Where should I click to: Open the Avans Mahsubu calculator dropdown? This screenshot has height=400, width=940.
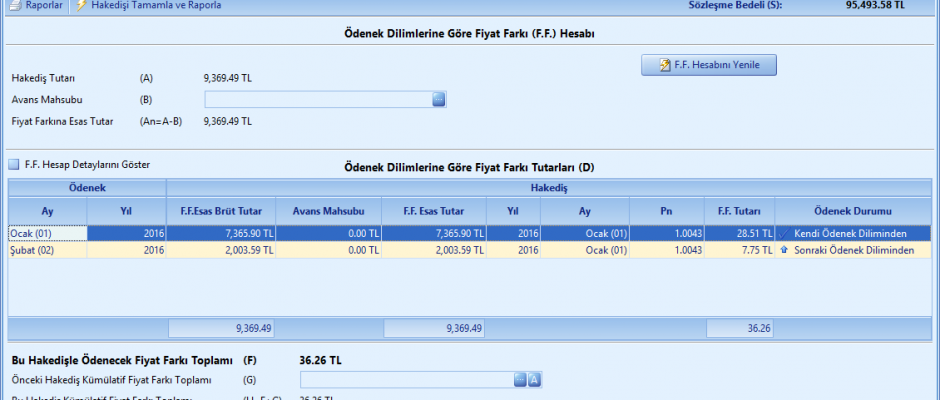click(438, 99)
